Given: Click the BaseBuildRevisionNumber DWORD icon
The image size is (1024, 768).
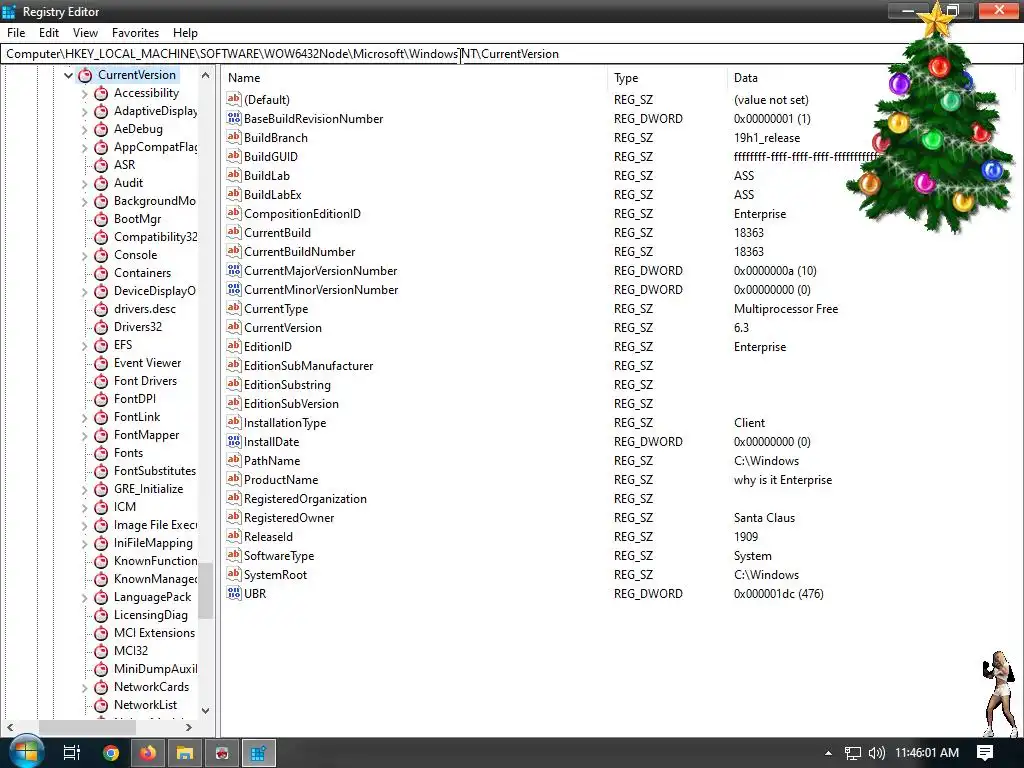Looking at the screenshot, I should point(234,118).
